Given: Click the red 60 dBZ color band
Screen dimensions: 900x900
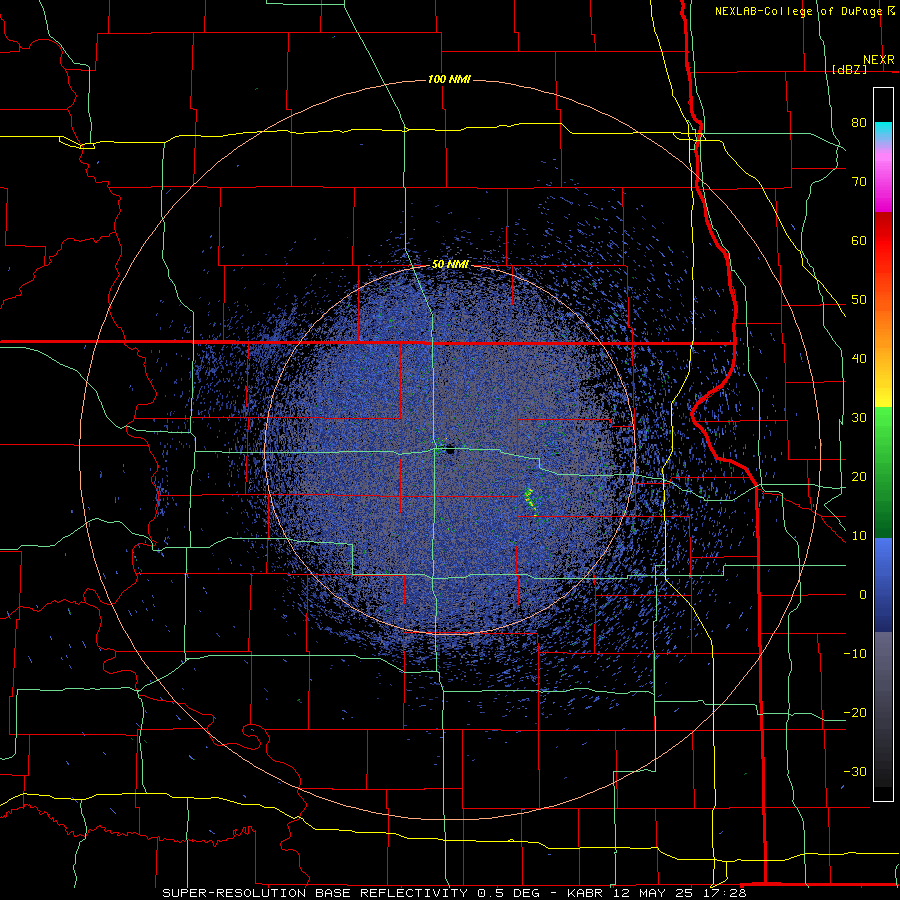Looking at the screenshot, I should point(883,241).
